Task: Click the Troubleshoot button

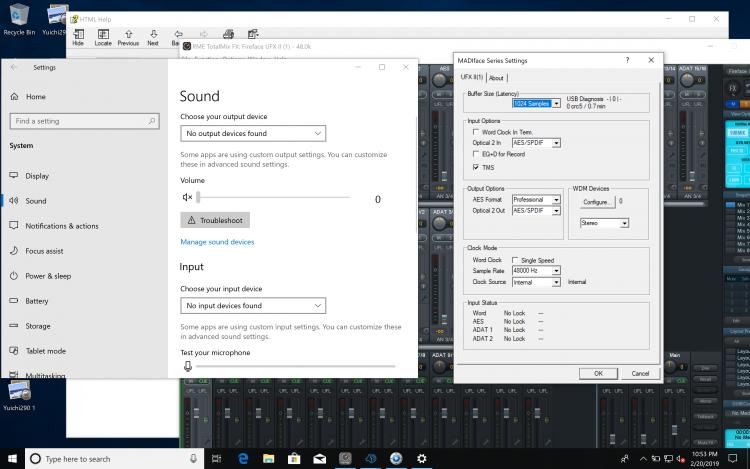Action: tap(215, 220)
